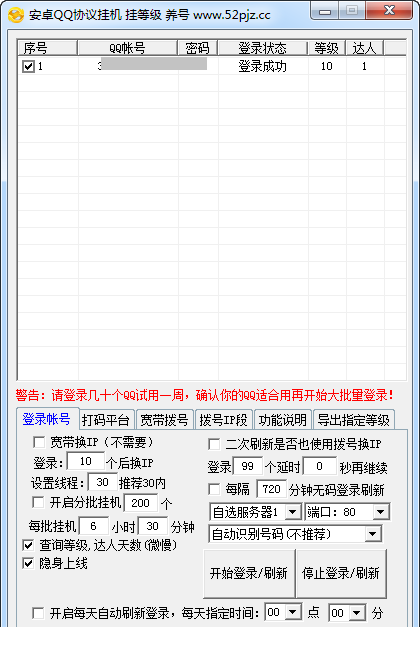The width and height of the screenshot is (420, 650).
Task: Click 登录 count field showing 10
Action: [x=86, y=461]
